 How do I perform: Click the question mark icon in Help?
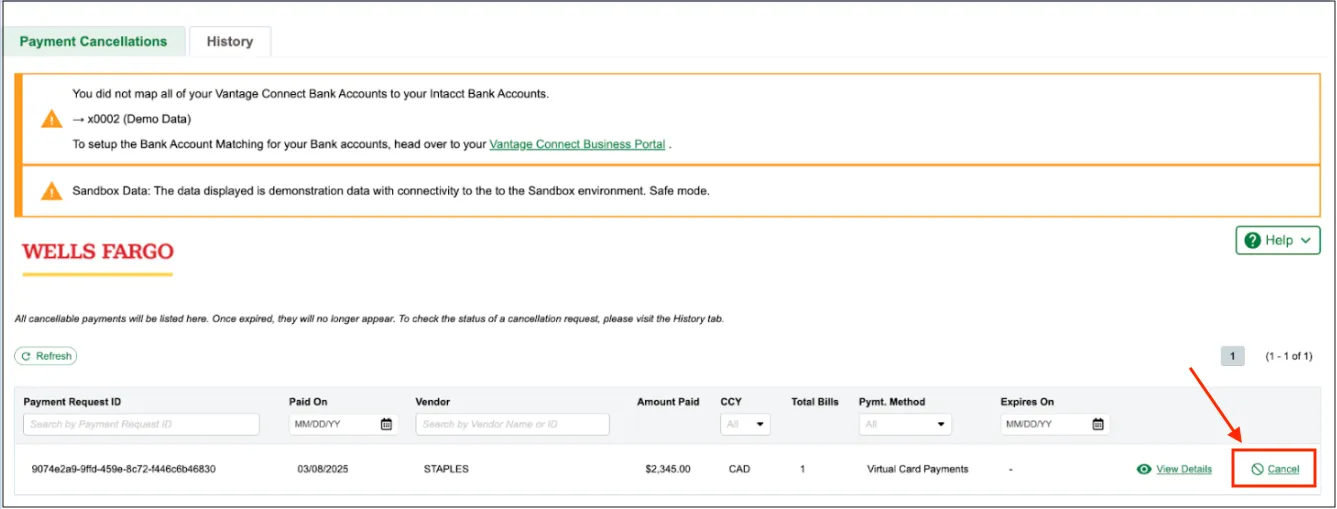click(1252, 240)
